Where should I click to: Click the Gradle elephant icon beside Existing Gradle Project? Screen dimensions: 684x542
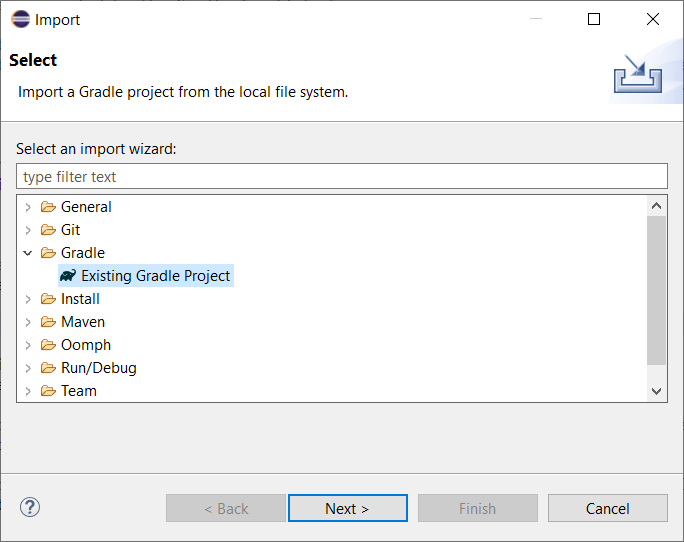pyautogui.click(x=69, y=276)
